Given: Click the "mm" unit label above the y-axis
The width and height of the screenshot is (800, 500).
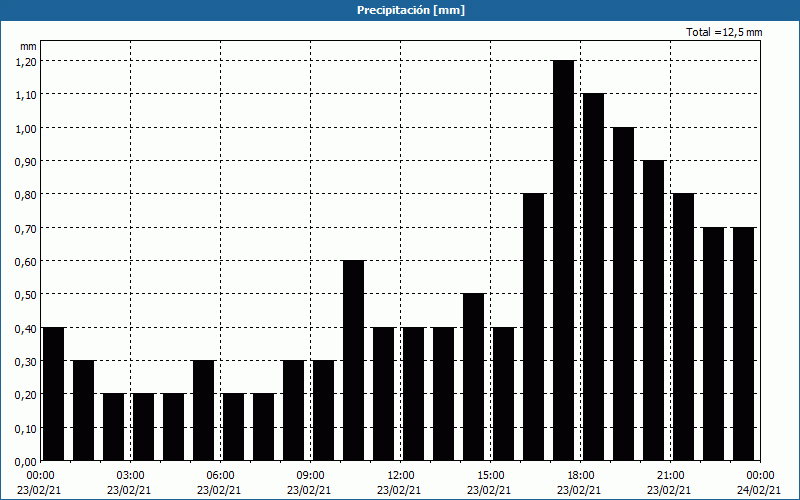Looking at the screenshot, I should (28, 46).
